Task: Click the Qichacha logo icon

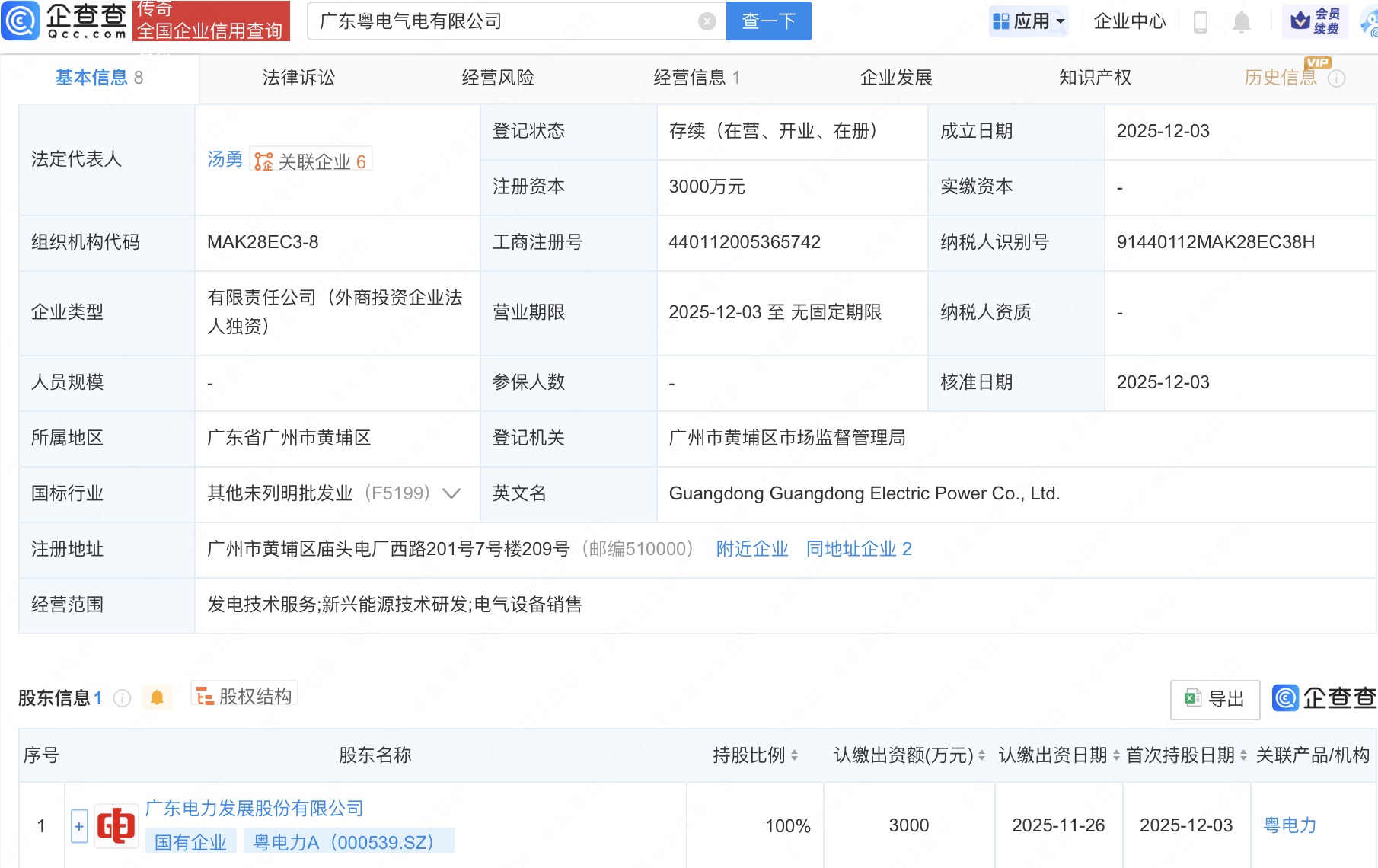Action: pos(21,21)
